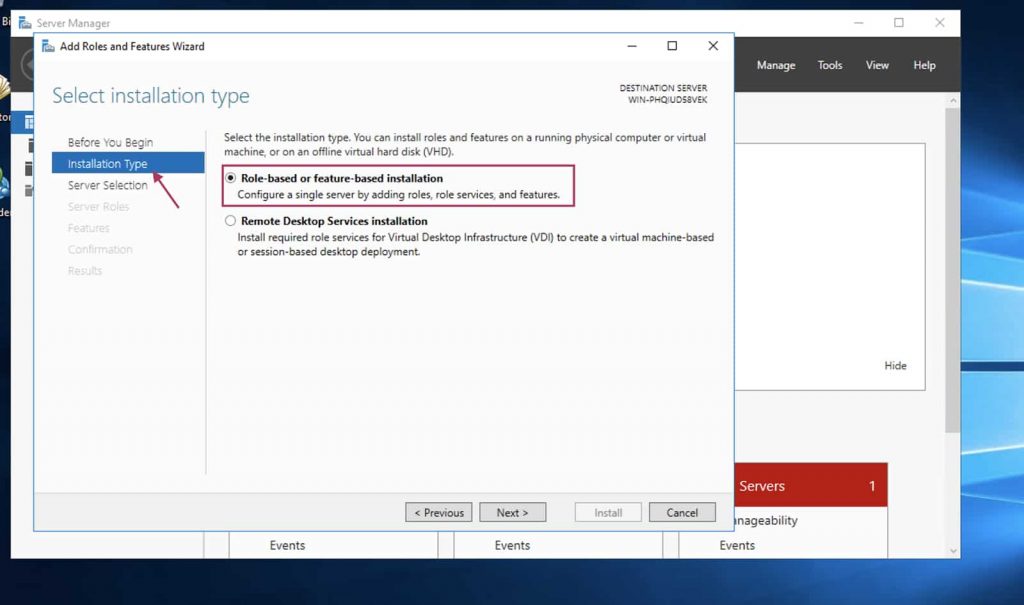Click the Add Roles wizard title icon

47,46
